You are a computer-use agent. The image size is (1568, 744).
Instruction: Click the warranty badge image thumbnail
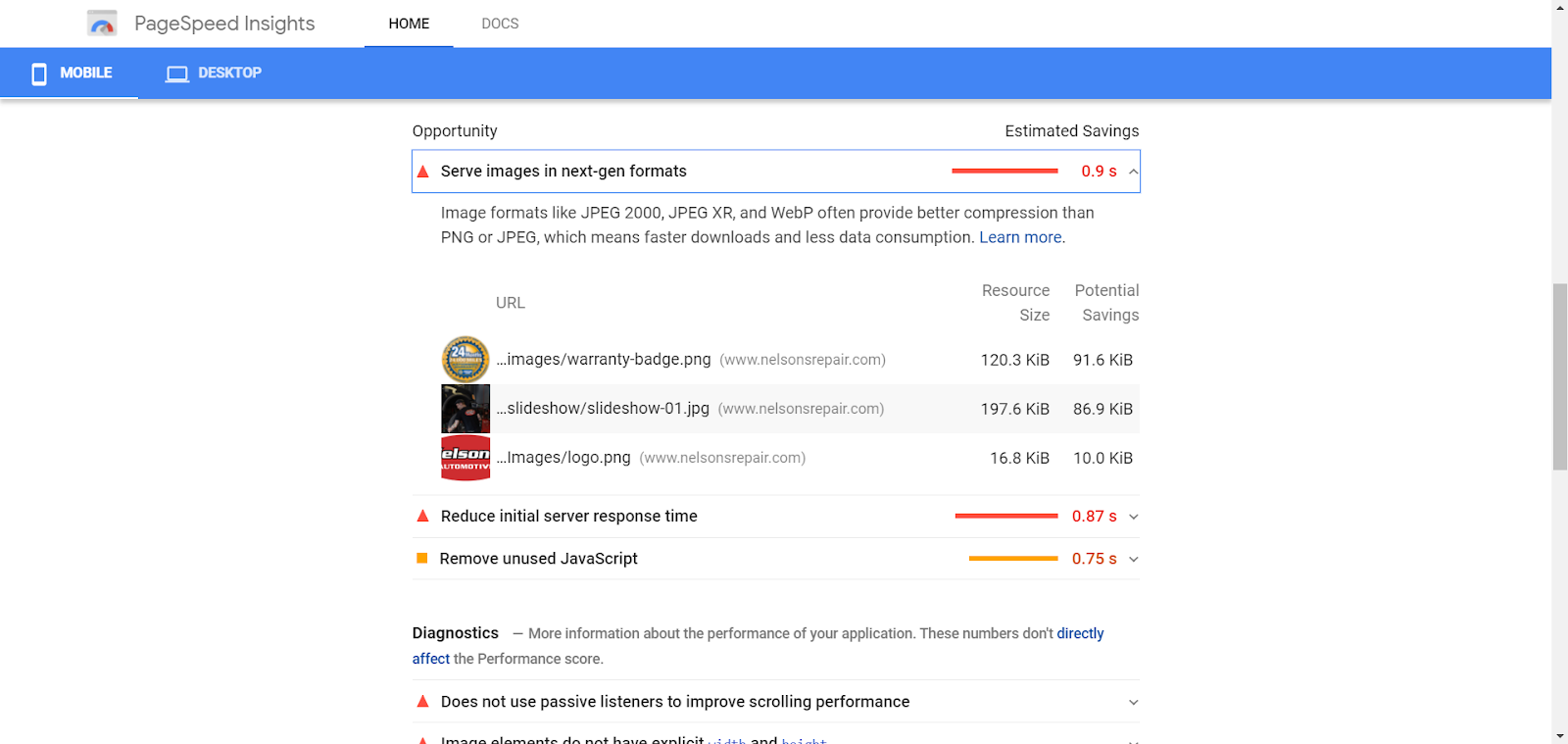click(465, 360)
